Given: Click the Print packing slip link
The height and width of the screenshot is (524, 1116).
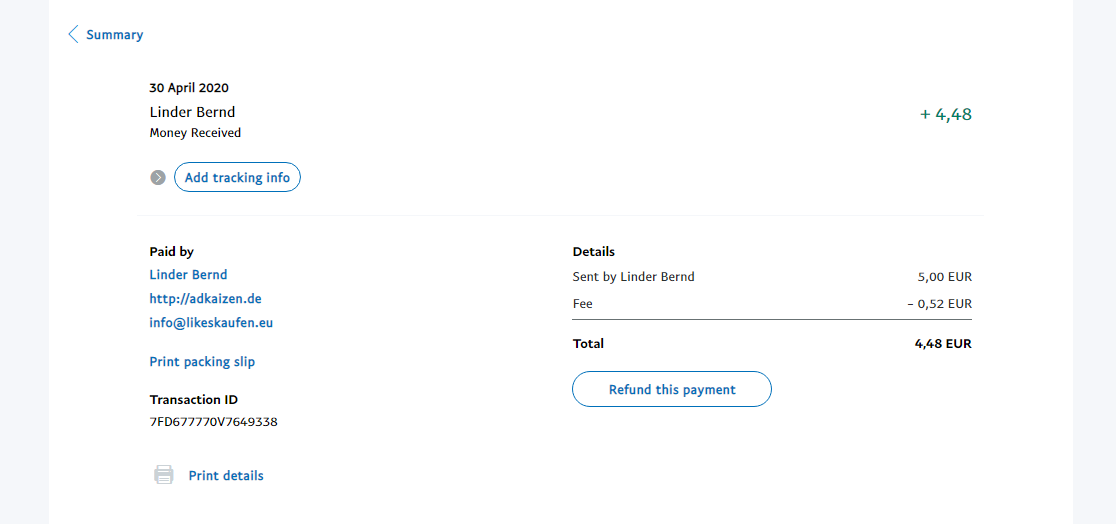Looking at the screenshot, I should pyautogui.click(x=202, y=362).
